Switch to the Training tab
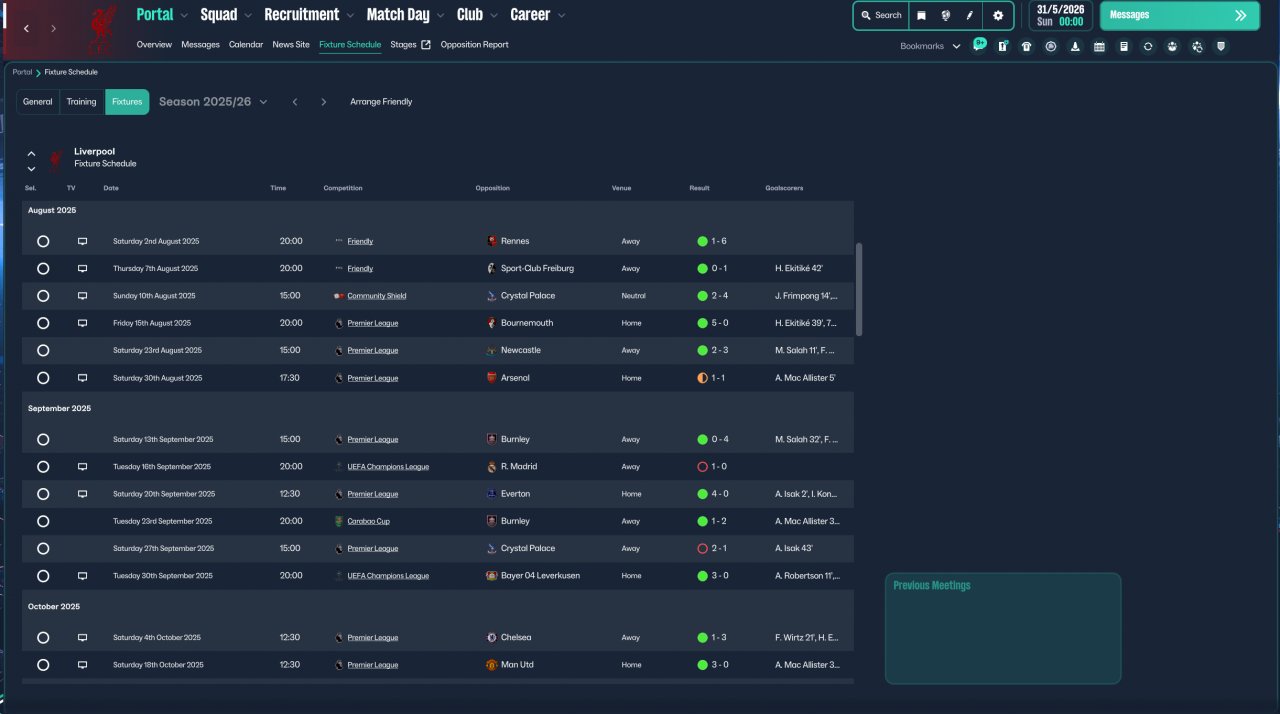This screenshot has width=1280, height=714. (82, 102)
